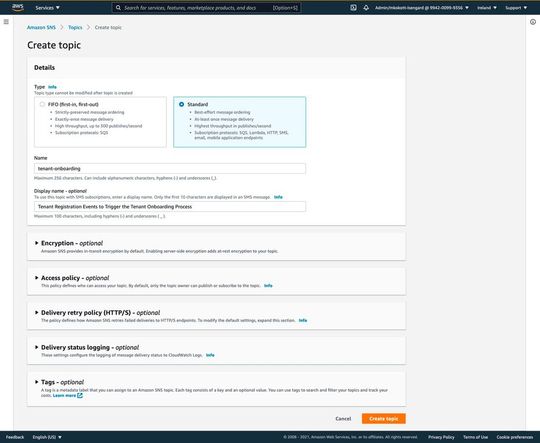
Task: Click the Display name input field
Action: 170,207
